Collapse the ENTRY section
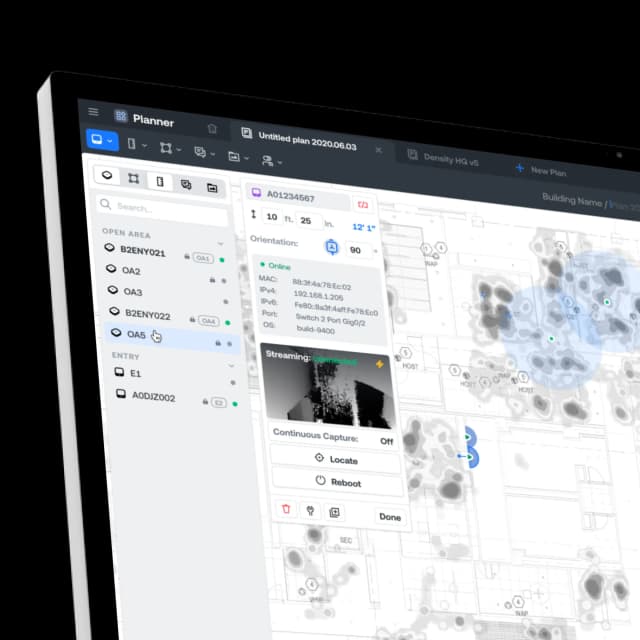Image resolution: width=640 pixels, height=640 pixels. 231,365
